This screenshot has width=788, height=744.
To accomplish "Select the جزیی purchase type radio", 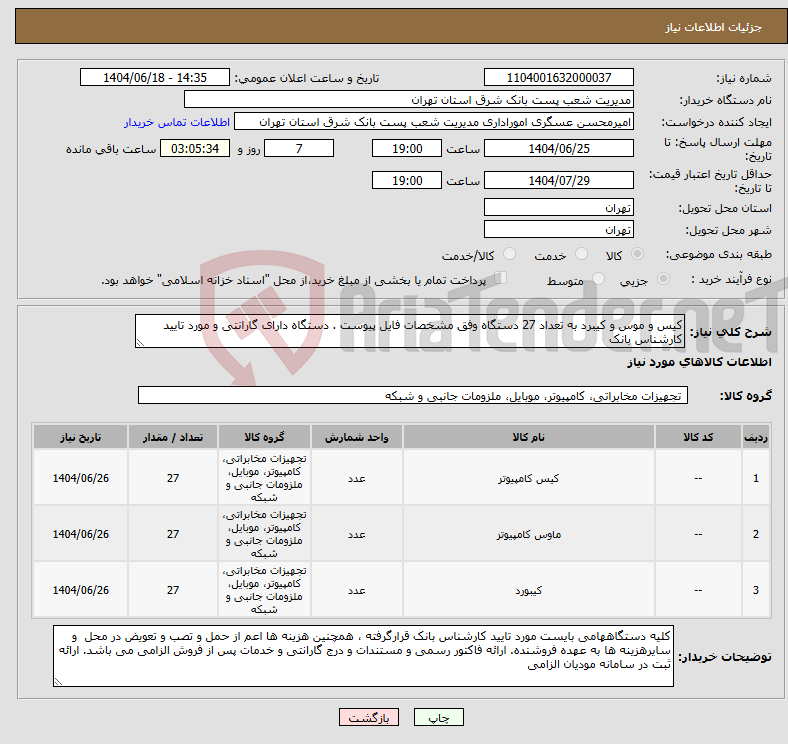I will [x=663, y=278].
